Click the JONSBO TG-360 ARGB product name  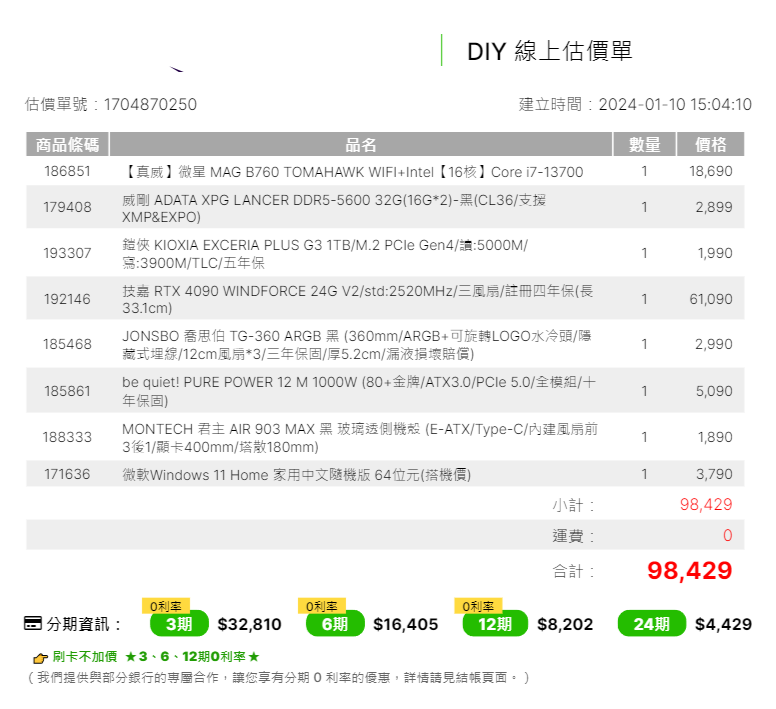pyautogui.click(x=357, y=345)
